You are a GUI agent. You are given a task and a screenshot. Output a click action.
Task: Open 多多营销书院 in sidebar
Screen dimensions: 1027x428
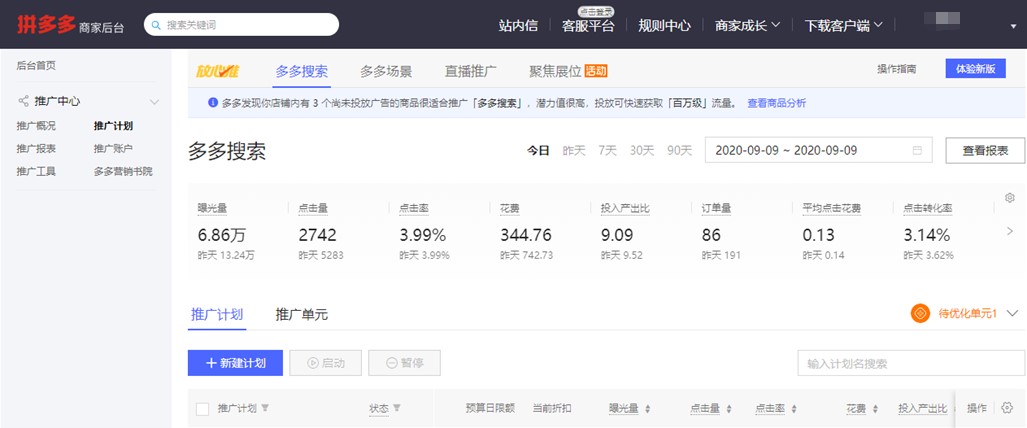coord(123,172)
